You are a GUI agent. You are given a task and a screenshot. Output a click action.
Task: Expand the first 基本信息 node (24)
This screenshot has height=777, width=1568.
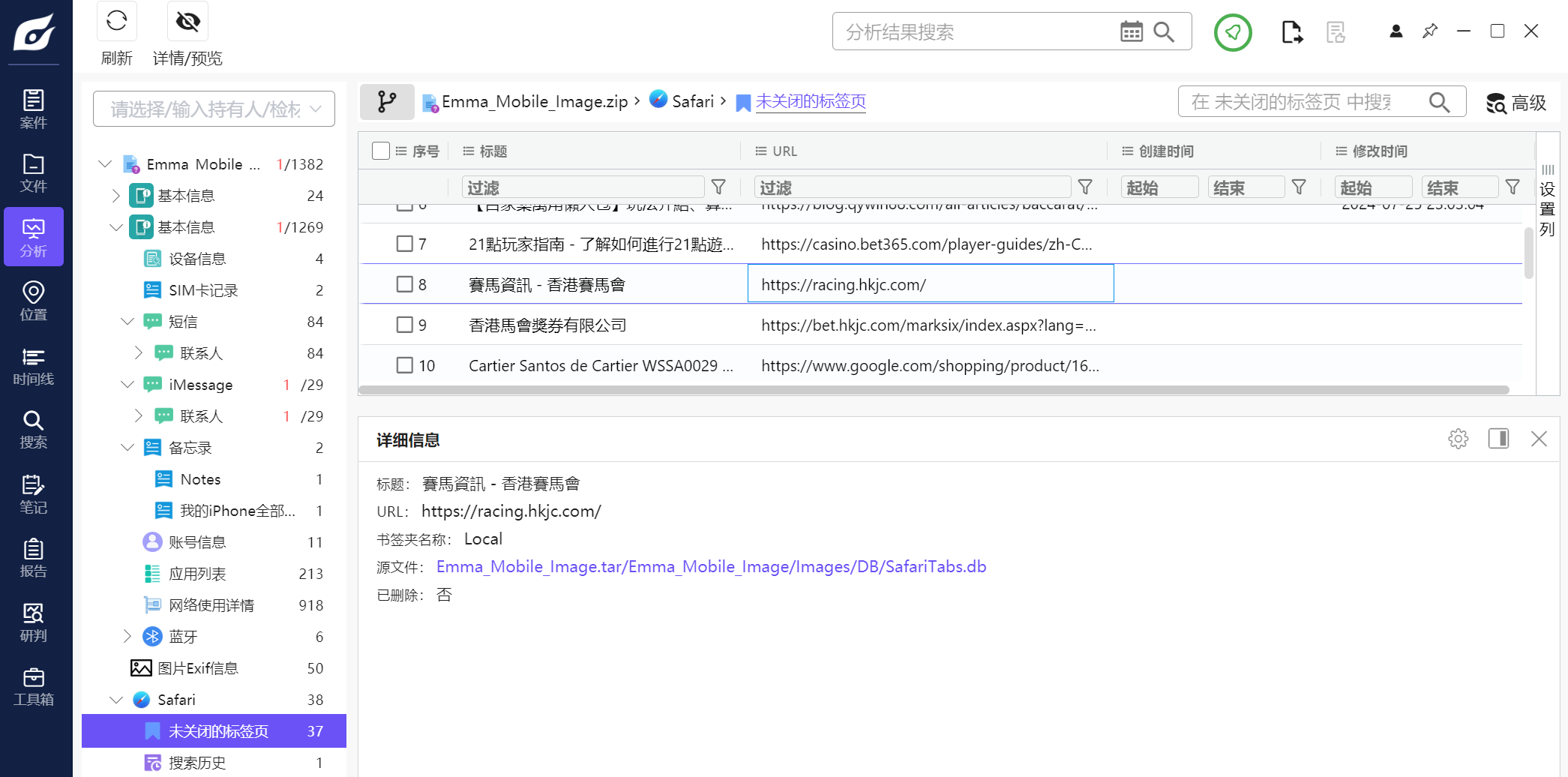point(116,196)
